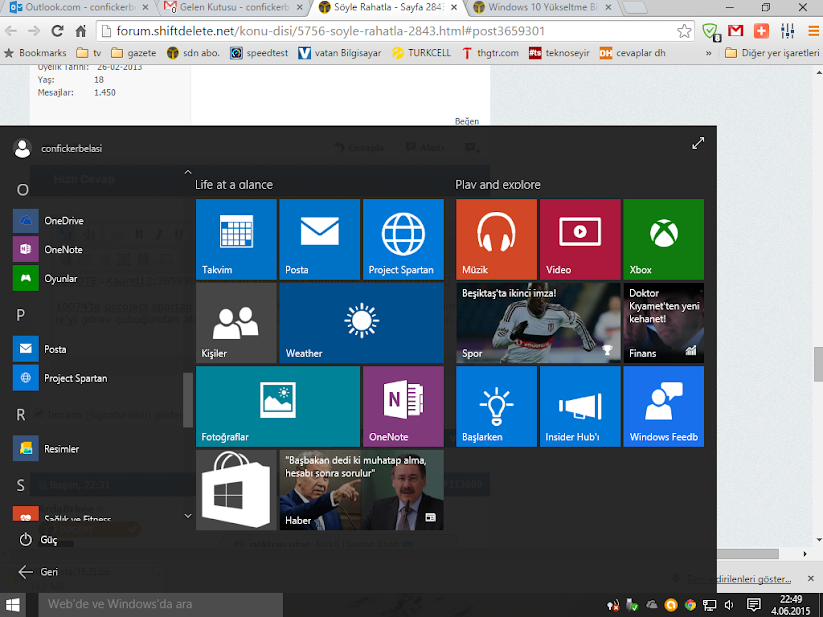Viewport: 823px width, 617px height.
Task: Jump to letter O section header
Action: [23, 189]
